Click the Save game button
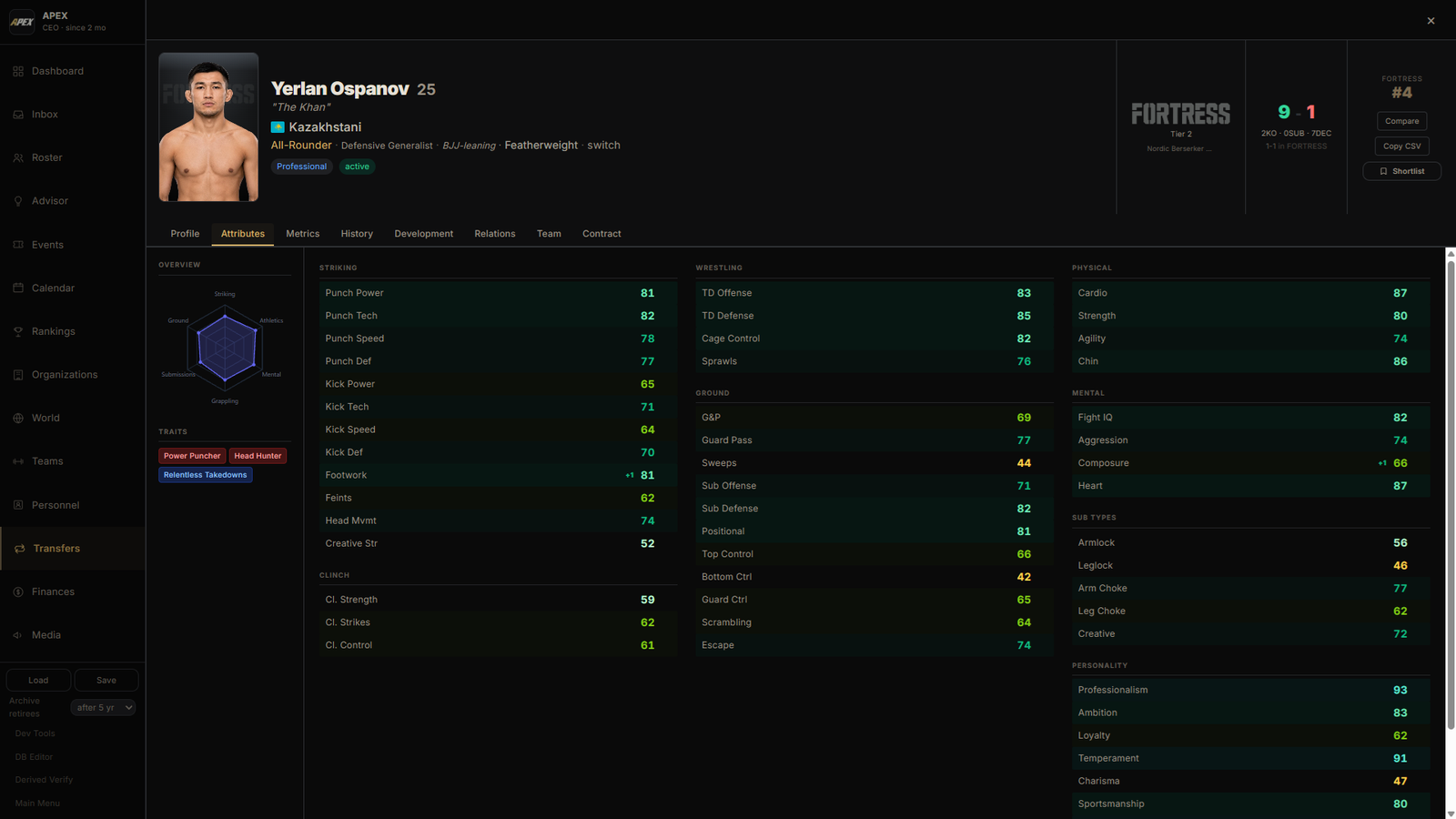The image size is (1456, 819). [x=106, y=680]
